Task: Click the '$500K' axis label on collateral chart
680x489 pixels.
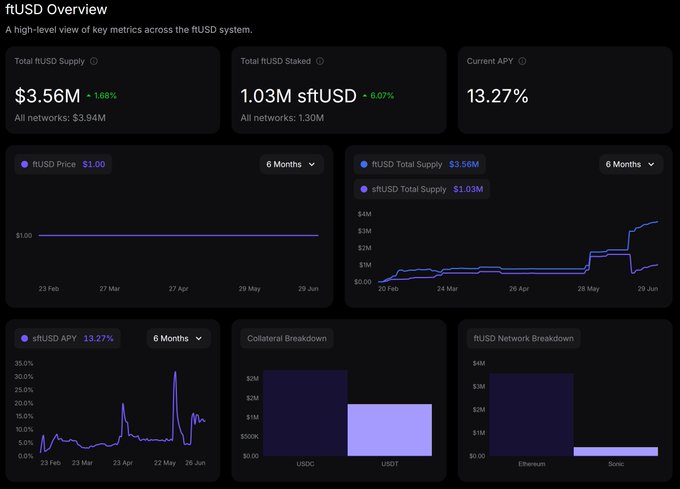Action: tap(250, 436)
